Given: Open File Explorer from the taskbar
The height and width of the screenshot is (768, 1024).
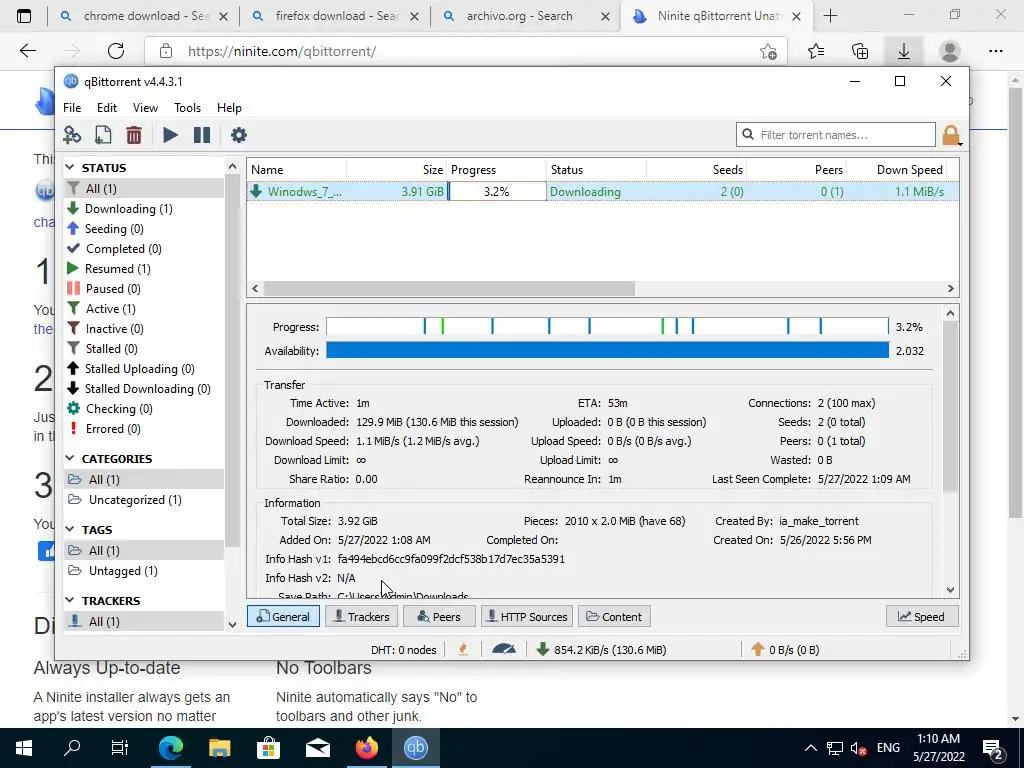Looking at the screenshot, I should pos(219,748).
